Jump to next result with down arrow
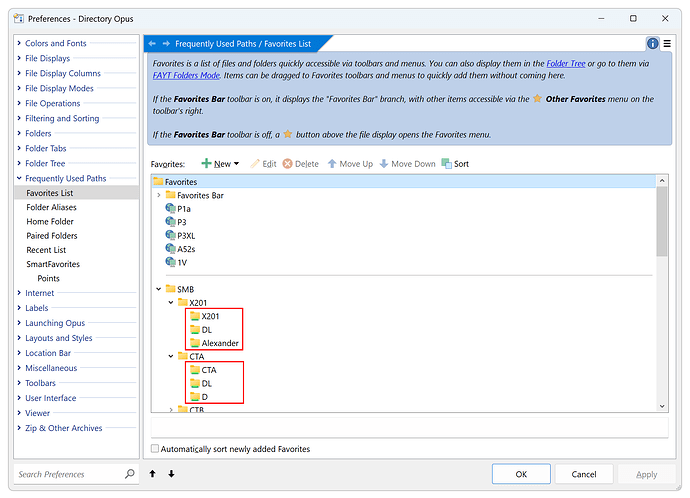The width and height of the screenshot is (690, 498). point(171,474)
